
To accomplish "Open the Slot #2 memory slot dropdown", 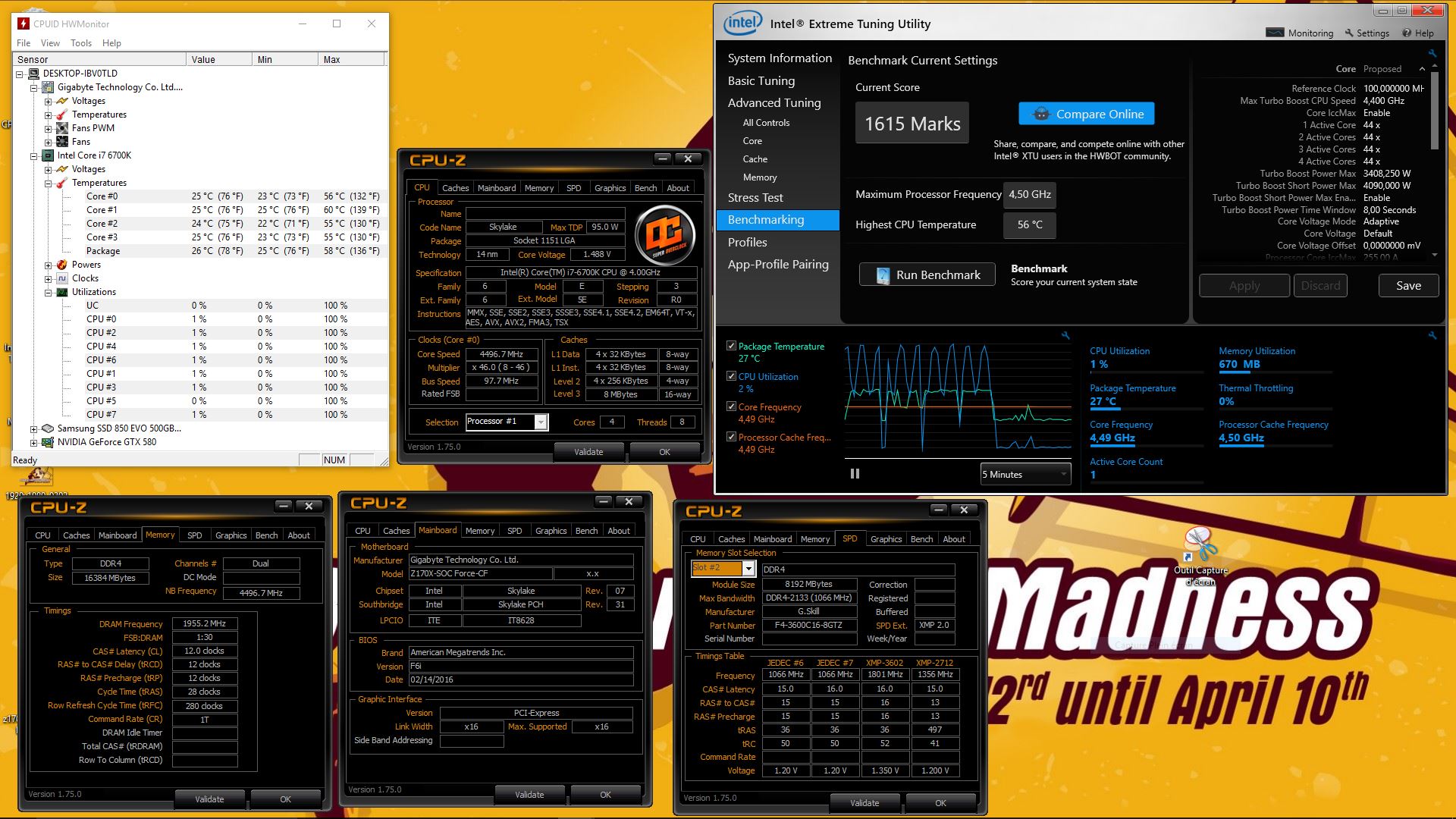I will 748,568.
